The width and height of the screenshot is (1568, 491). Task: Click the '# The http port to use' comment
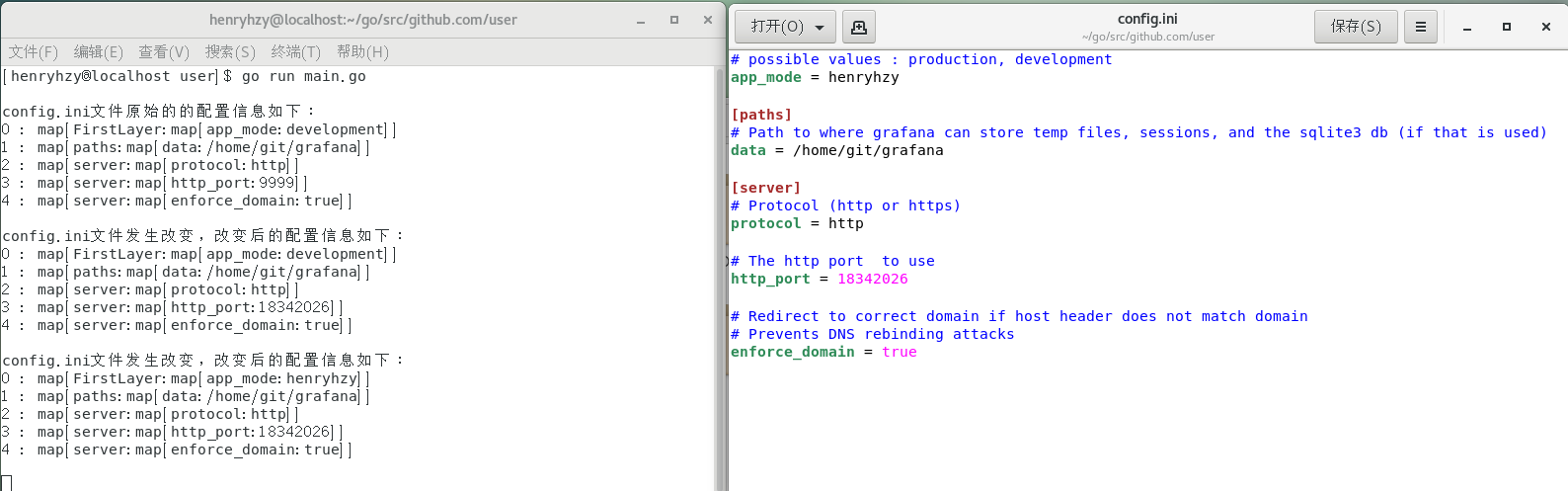tap(832, 262)
